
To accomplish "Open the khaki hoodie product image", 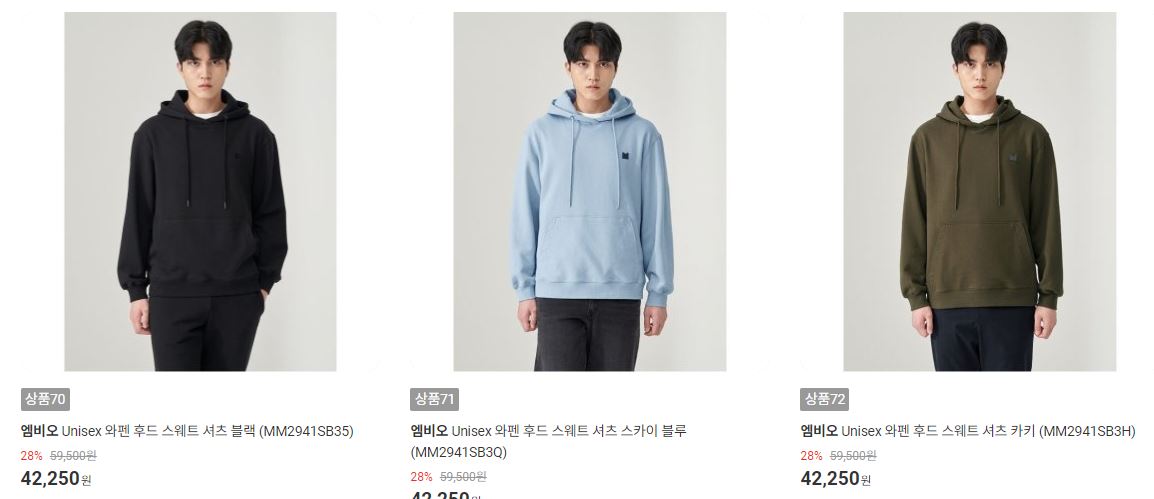I will click(980, 191).
